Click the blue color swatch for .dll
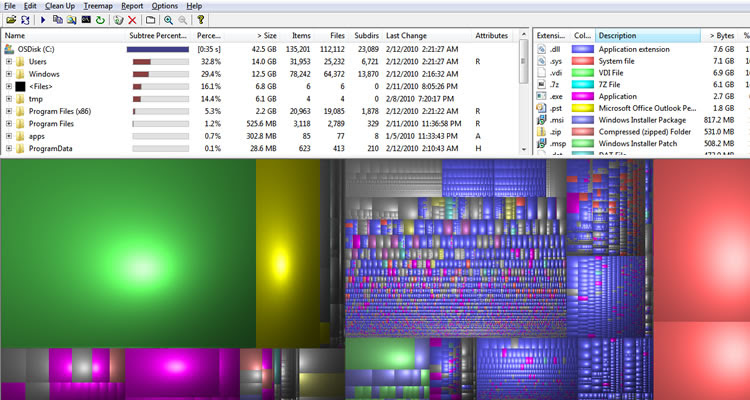 [583, 49]
